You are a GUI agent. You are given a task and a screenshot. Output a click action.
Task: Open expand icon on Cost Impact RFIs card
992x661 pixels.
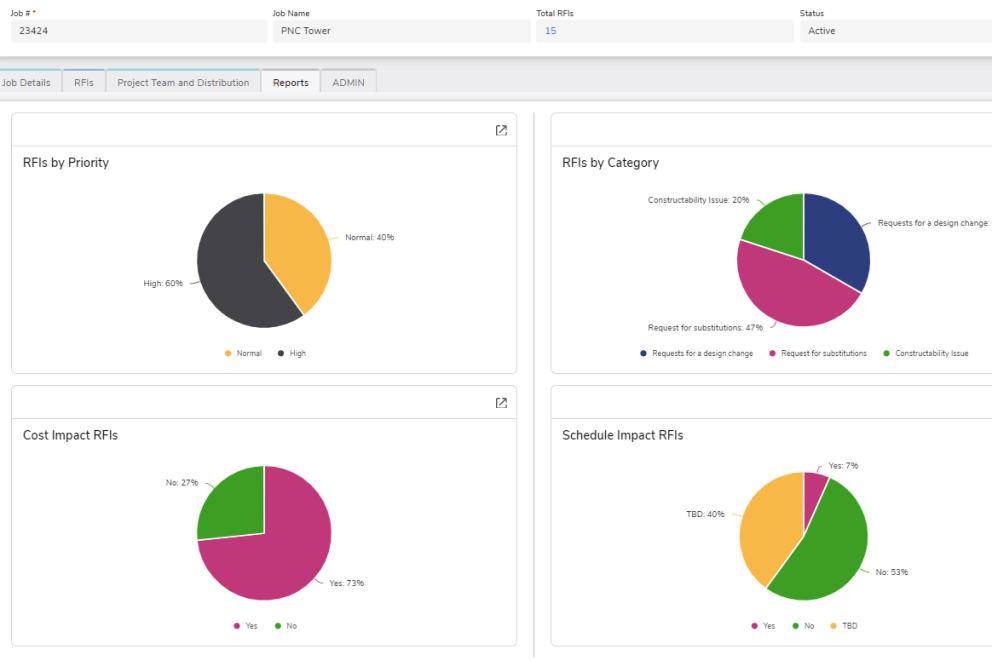pyautogui.click(x=501, y=403)
